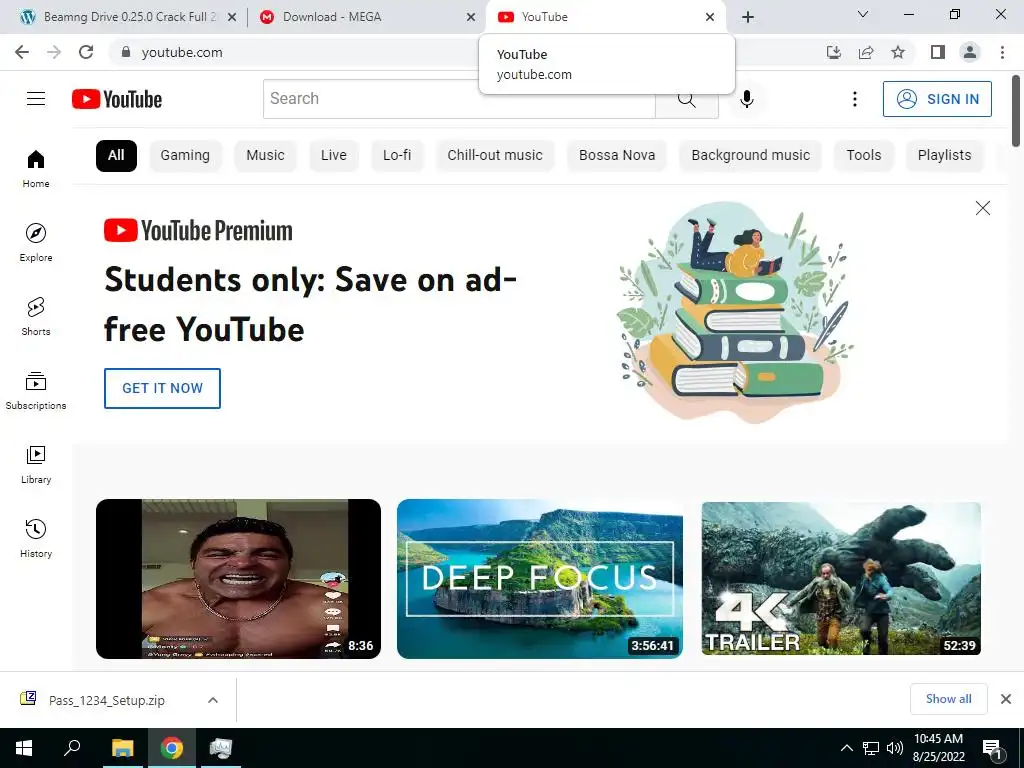
Task: Click the search magnifier button
Action: (686, 99)
